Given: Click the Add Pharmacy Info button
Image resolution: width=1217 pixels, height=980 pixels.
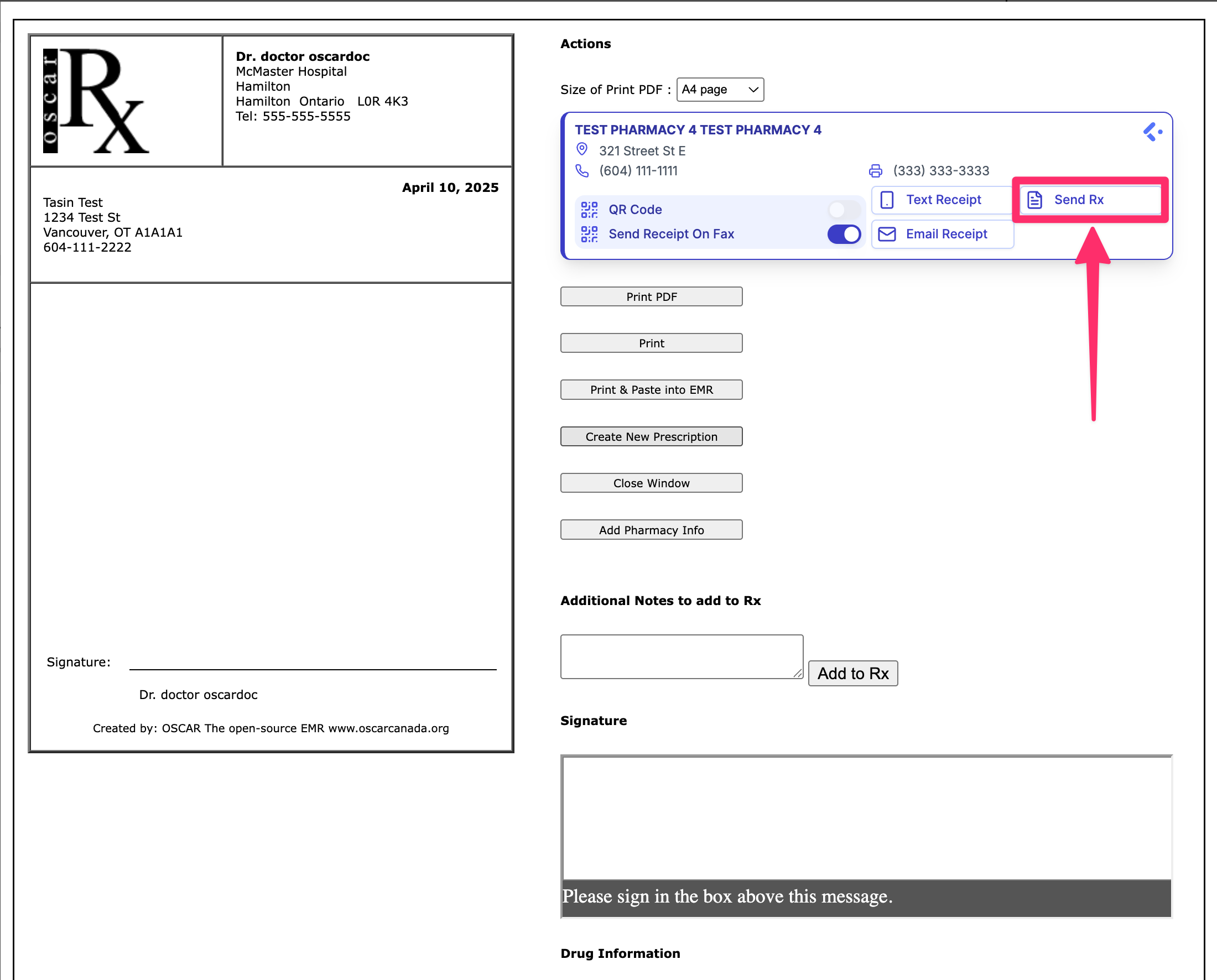Looking at the screenshot, I should click(x=651, y=529).
